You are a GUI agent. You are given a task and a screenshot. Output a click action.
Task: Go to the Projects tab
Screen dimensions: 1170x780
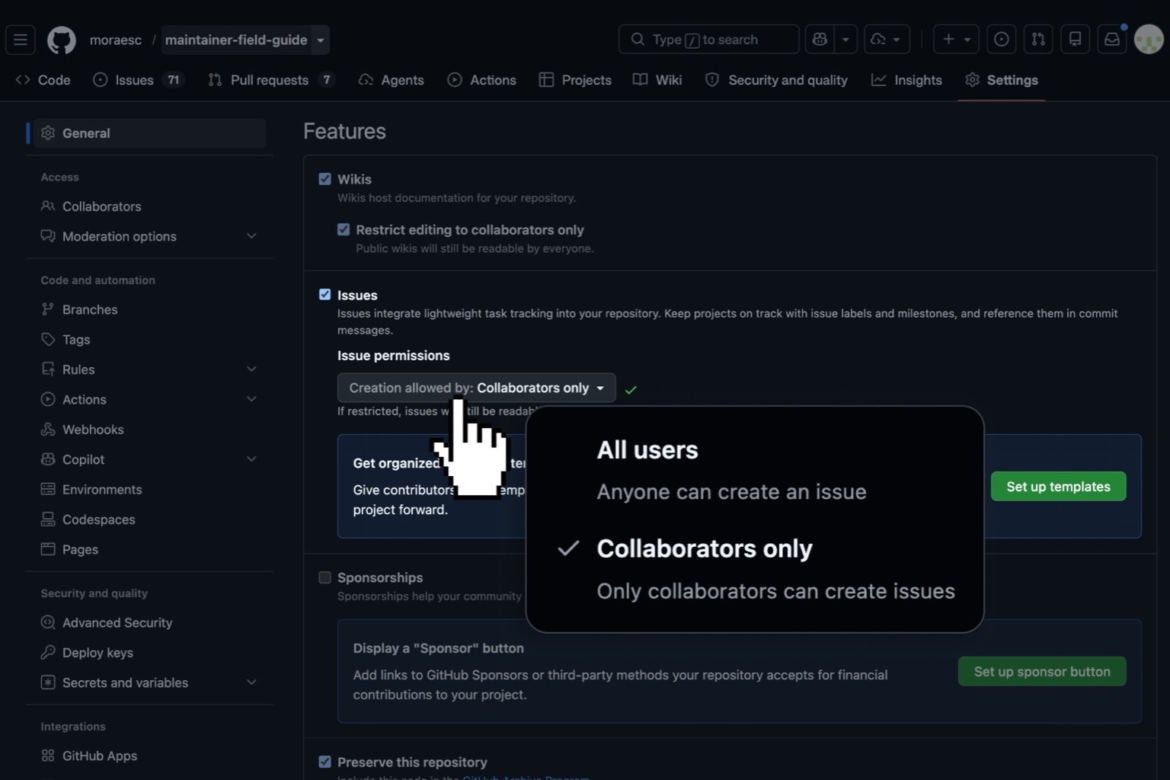point(575,80)
